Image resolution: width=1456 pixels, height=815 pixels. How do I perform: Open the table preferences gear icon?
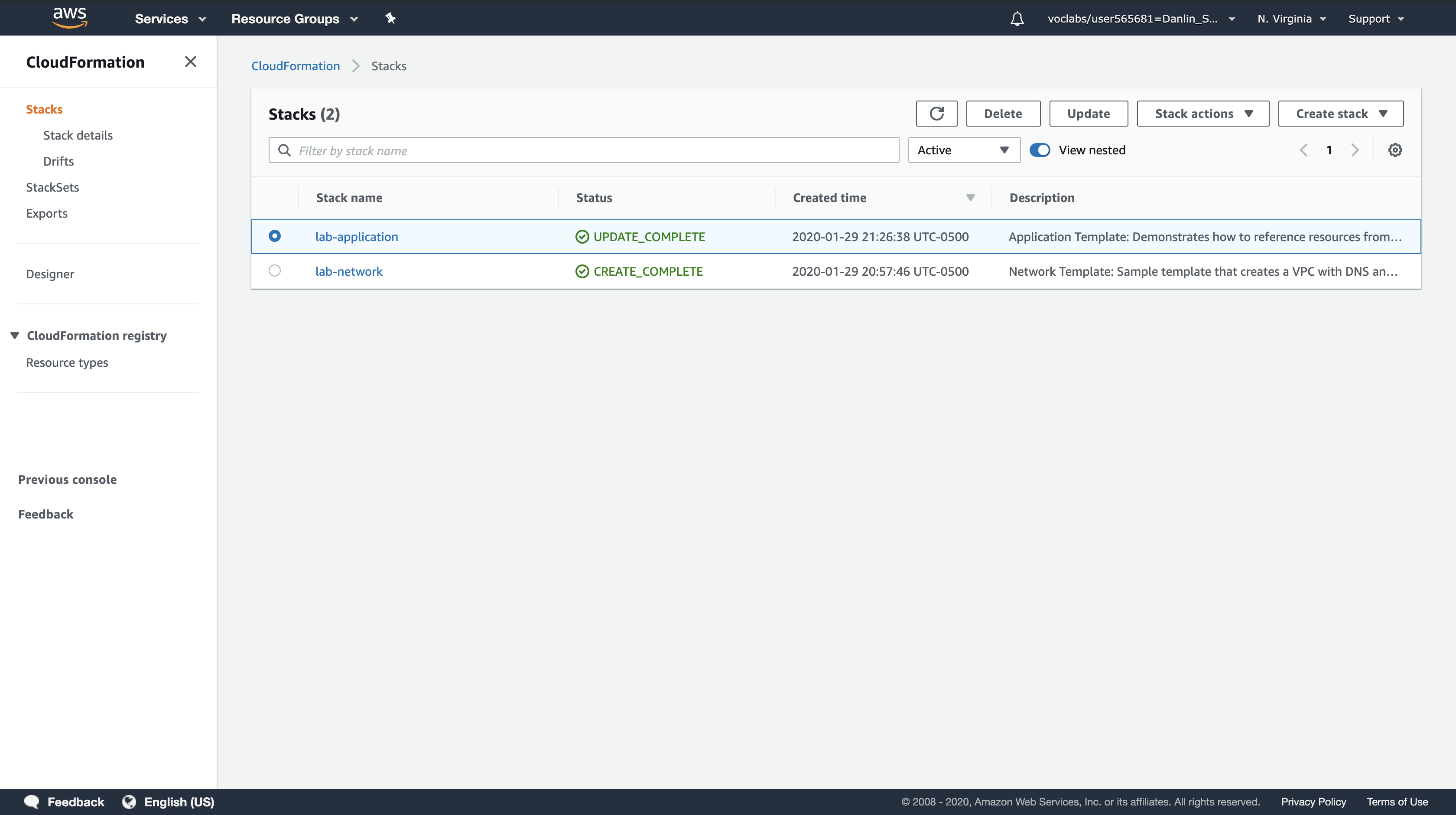click(x=1394, y=150)
